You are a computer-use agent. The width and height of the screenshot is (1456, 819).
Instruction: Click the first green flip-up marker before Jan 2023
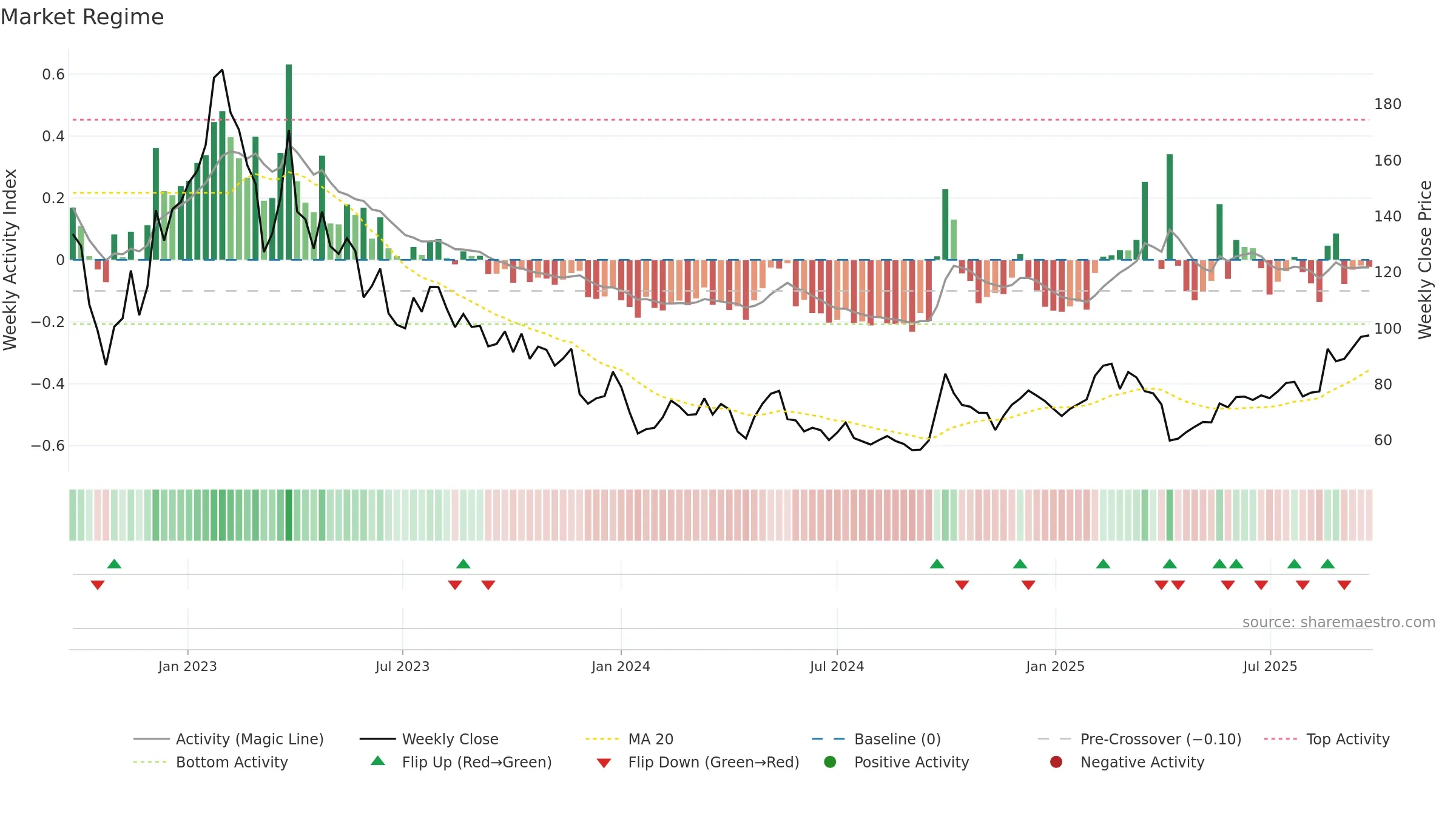114,564
